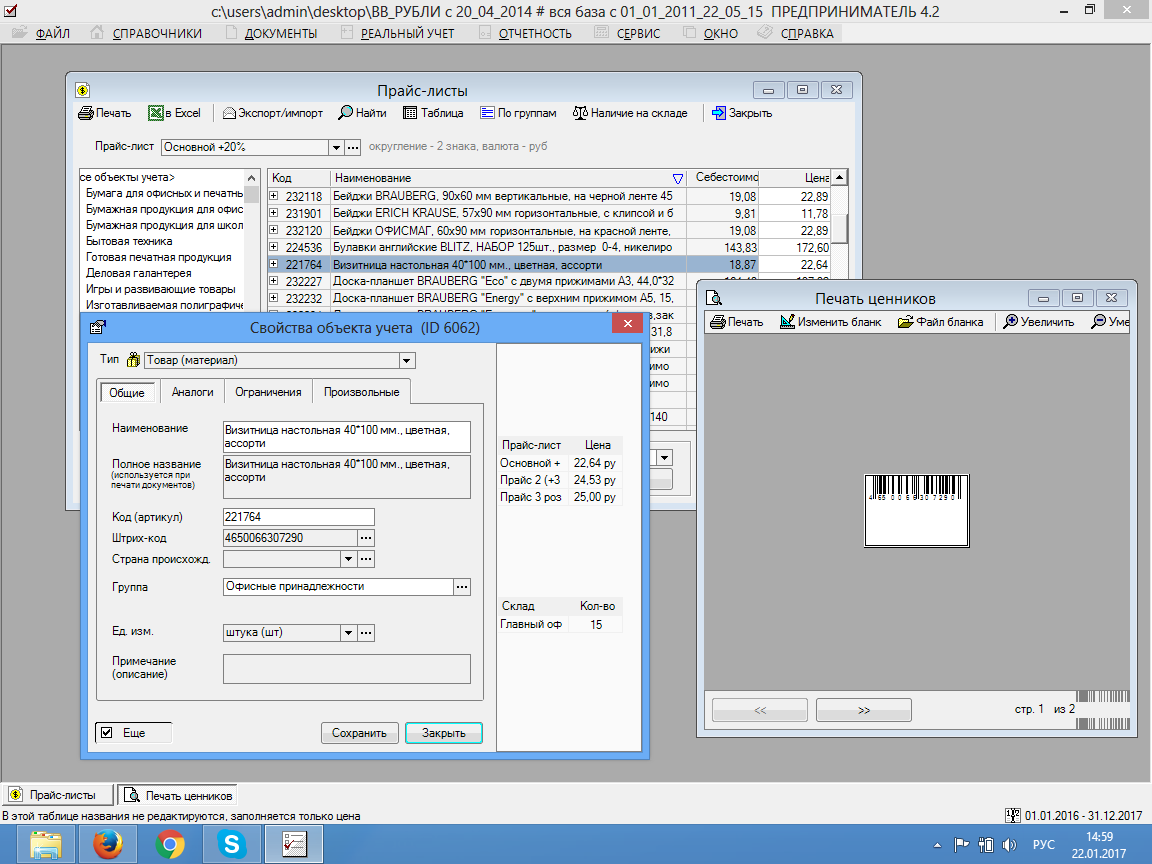
Task: Click Закрыть in Прайс-листы toolbar
Action: point(741,113)
